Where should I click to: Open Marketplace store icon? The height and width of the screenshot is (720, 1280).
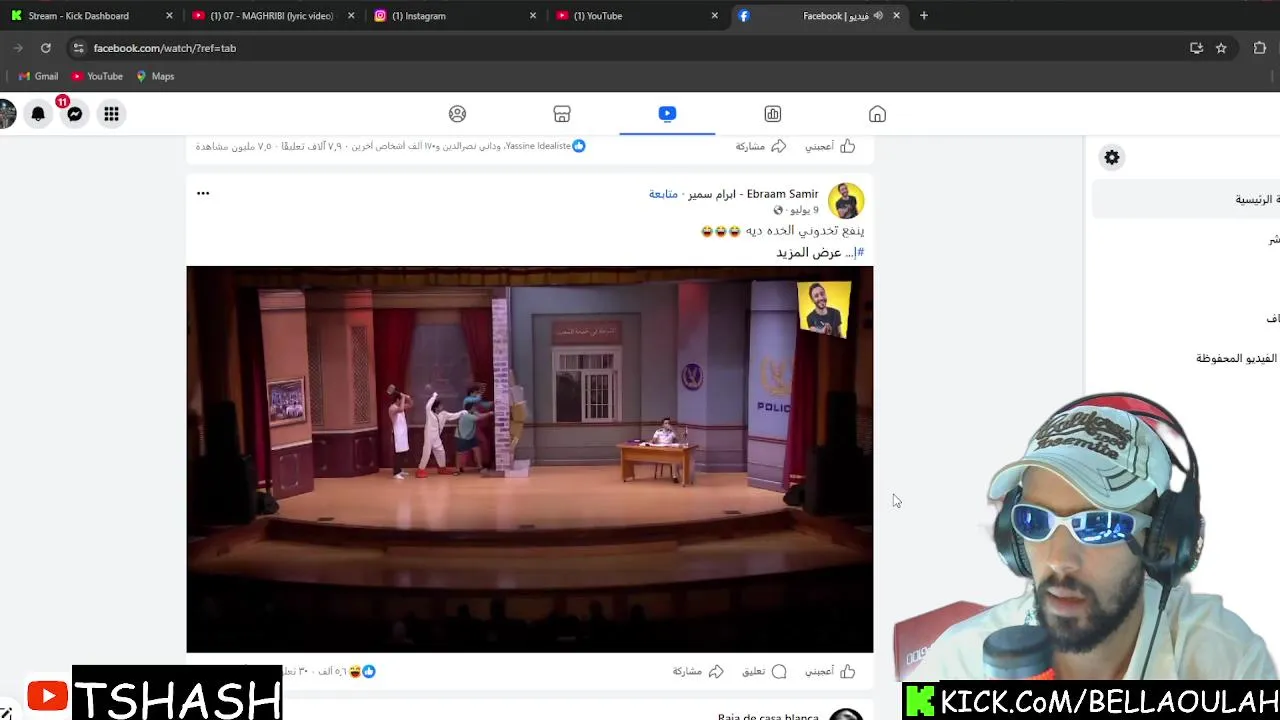coord(562,114)
